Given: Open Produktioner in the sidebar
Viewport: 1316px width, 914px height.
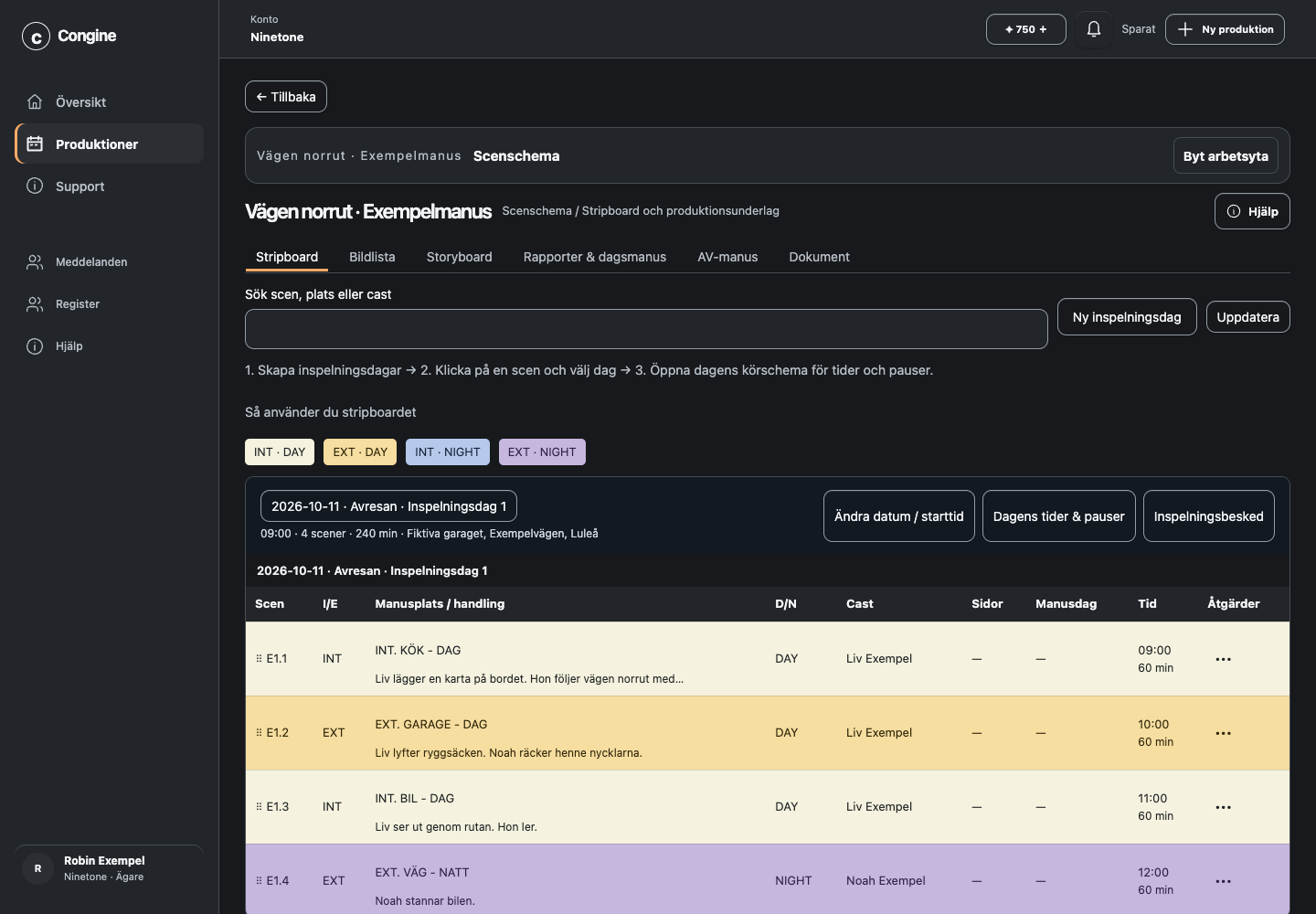Looking at the screenshot, I should [109, 144].
